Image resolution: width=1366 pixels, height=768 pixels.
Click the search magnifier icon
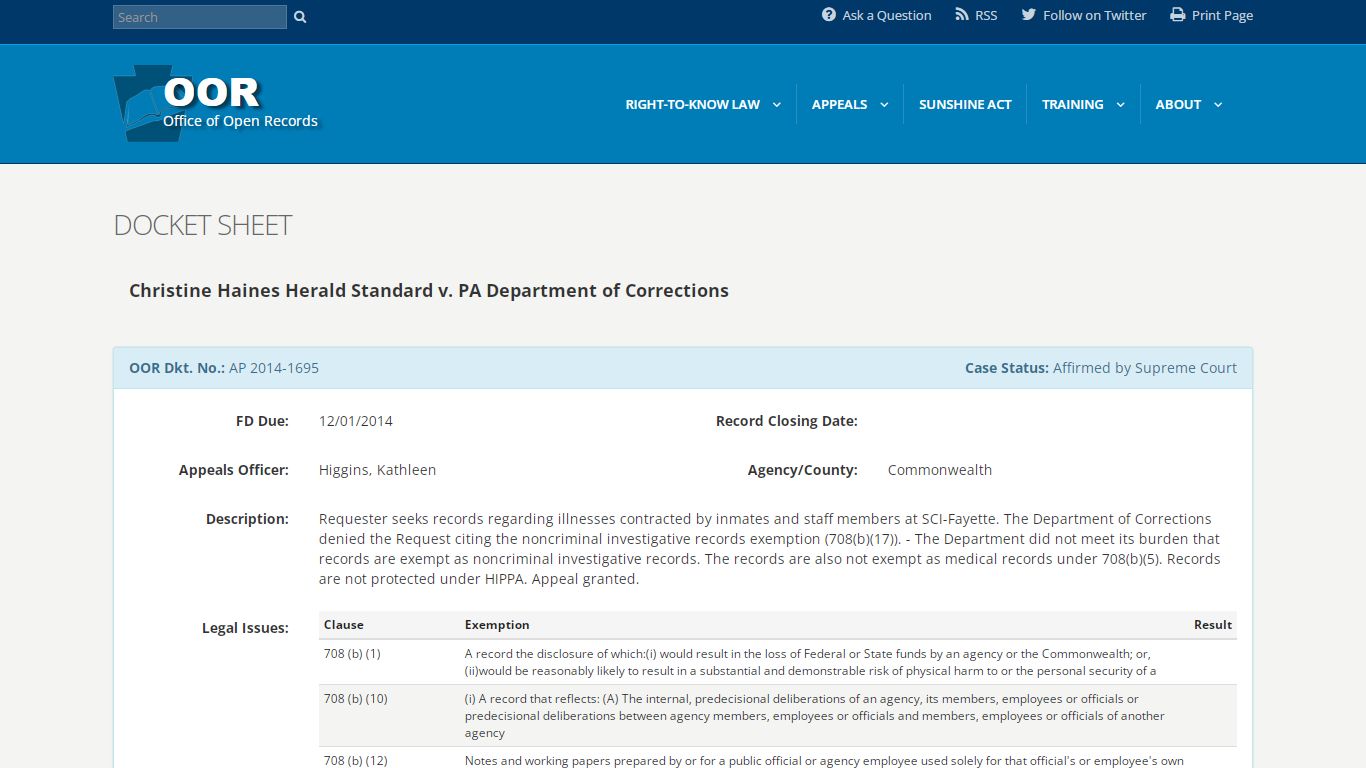[x=300, y=17]
